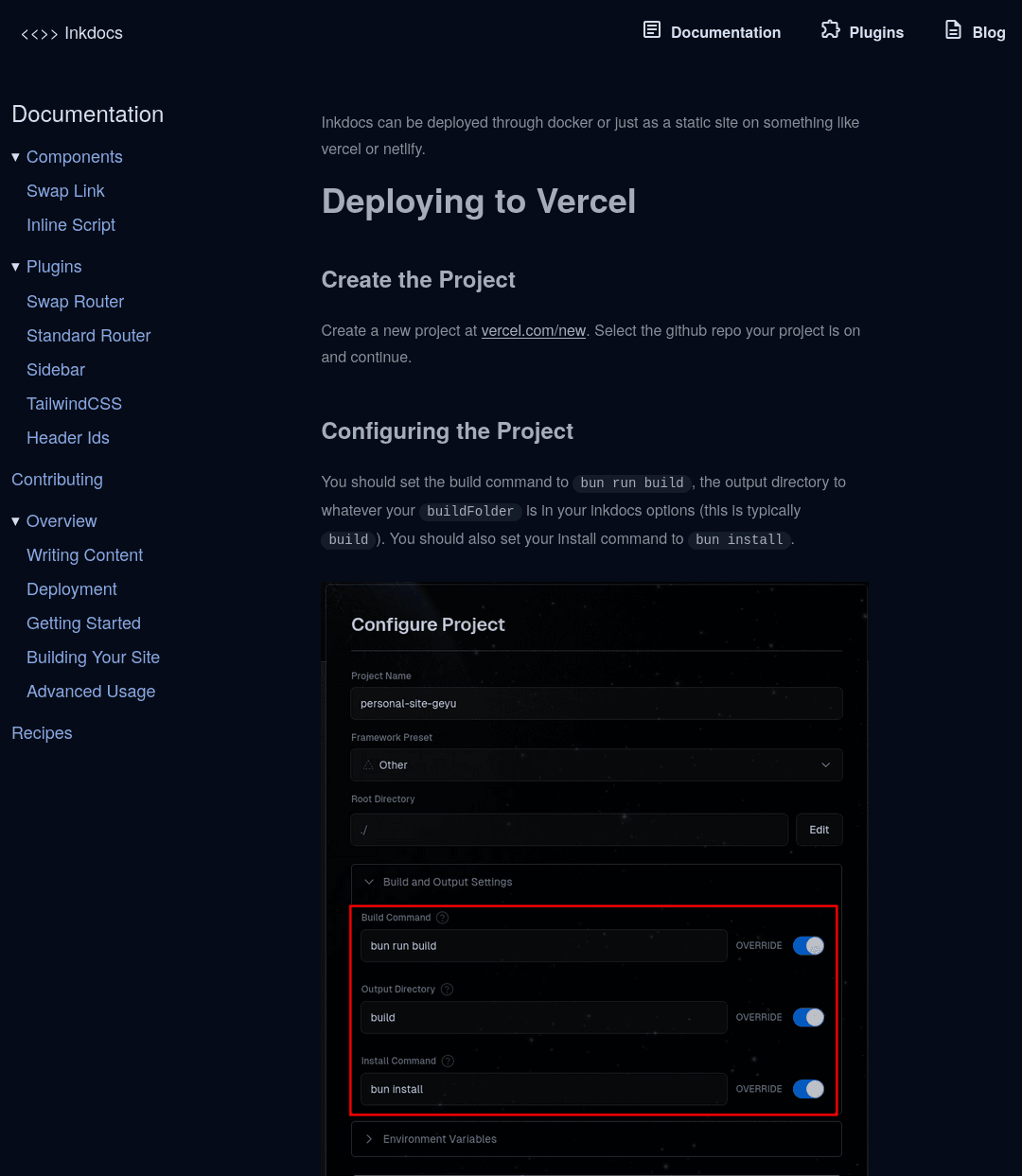The width and height of the screenshot is (1022, 1176).
Task: Open Header Ids plugin page
Action: coord(68,438)
